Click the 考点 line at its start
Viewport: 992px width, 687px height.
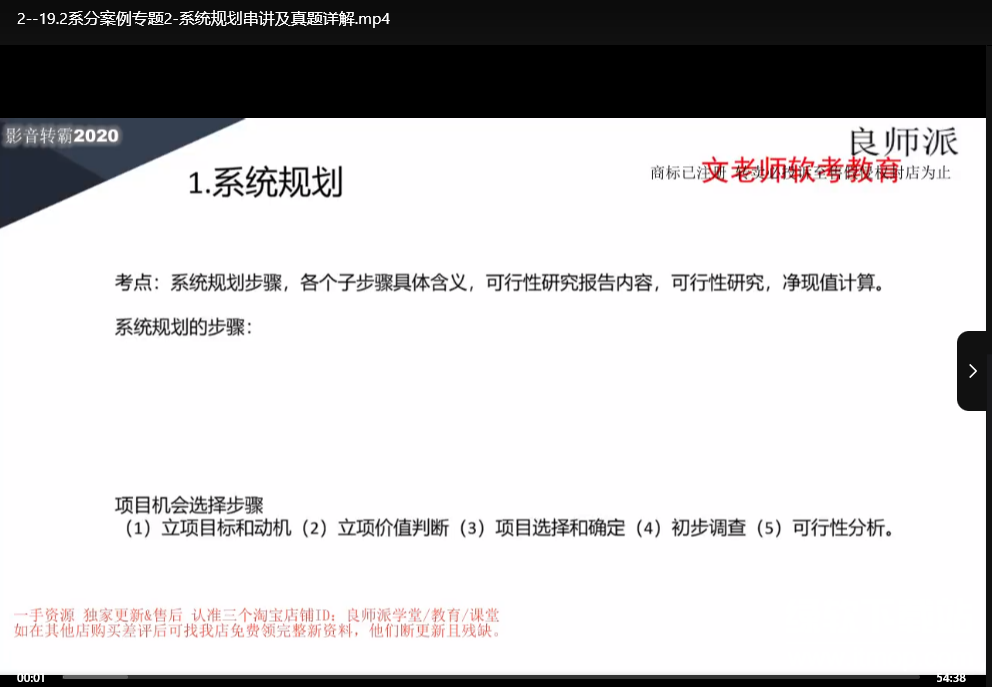[x=137, y=283]
